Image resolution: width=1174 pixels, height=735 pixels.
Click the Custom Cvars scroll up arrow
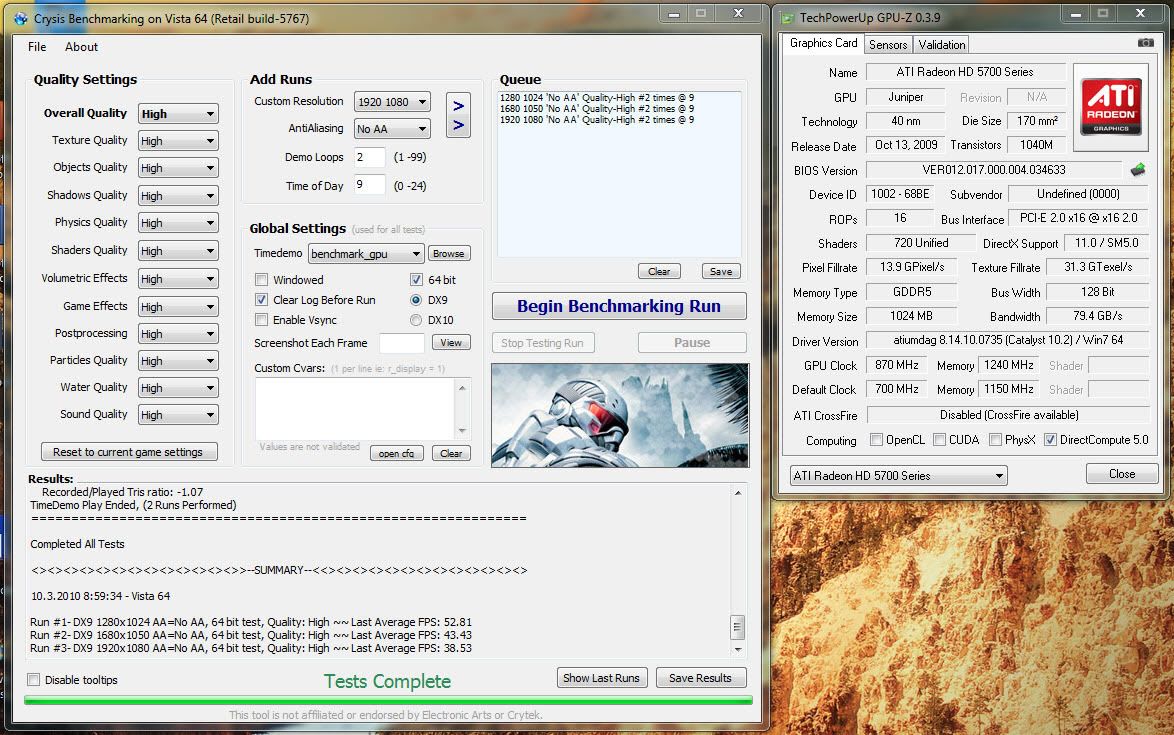[x=462, y=388]
